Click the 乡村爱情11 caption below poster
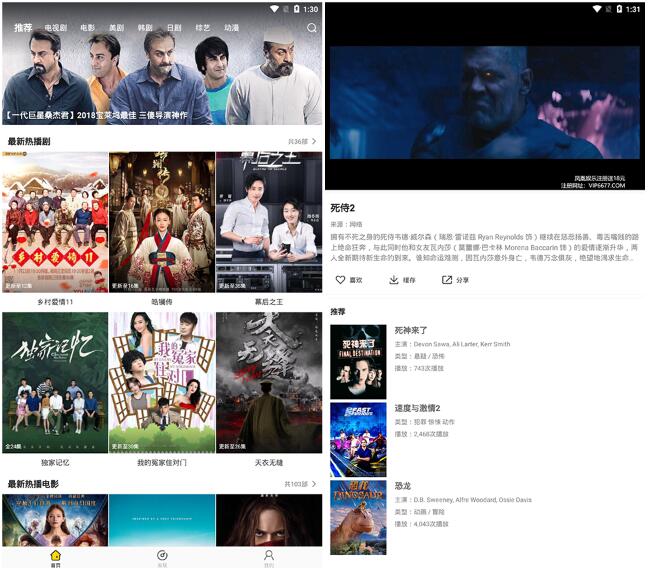 point(55,302)
